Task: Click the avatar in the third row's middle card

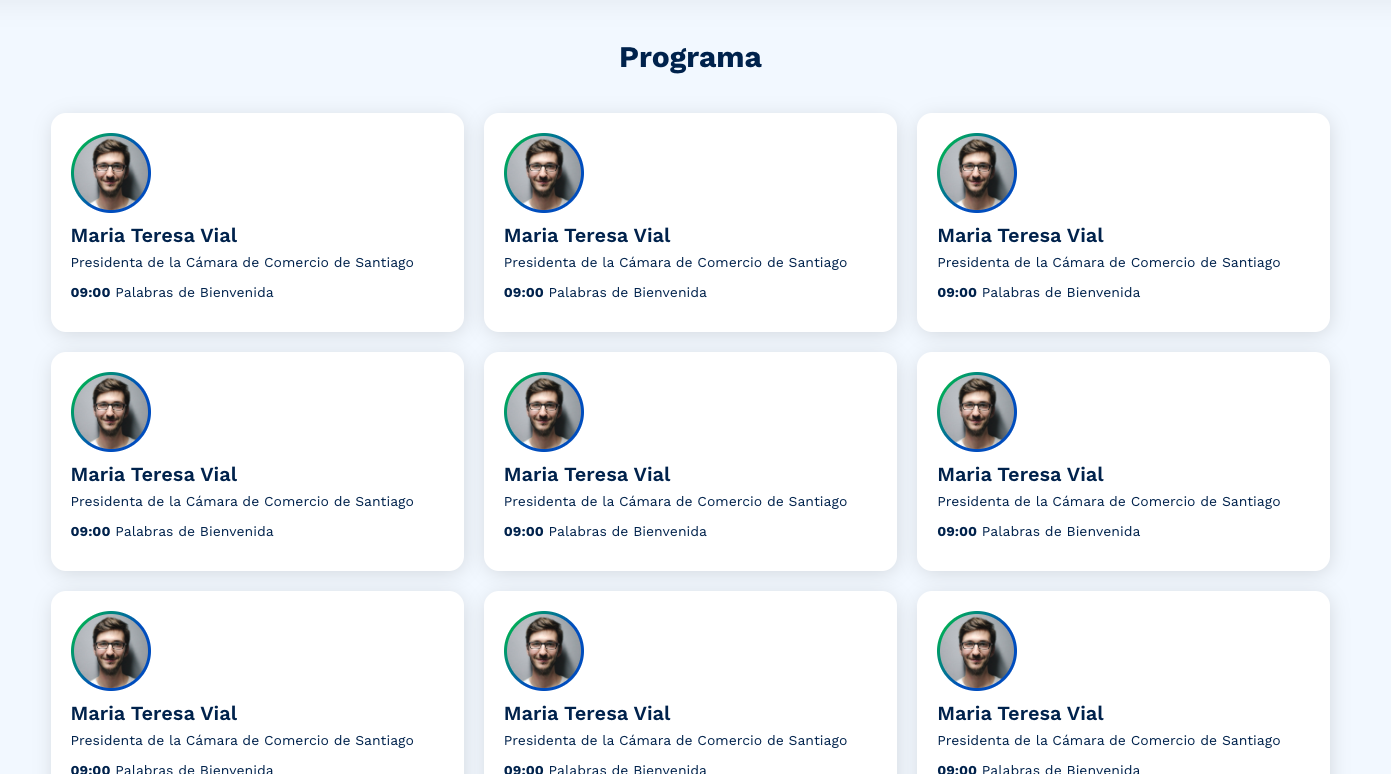Action: (544, 651)
